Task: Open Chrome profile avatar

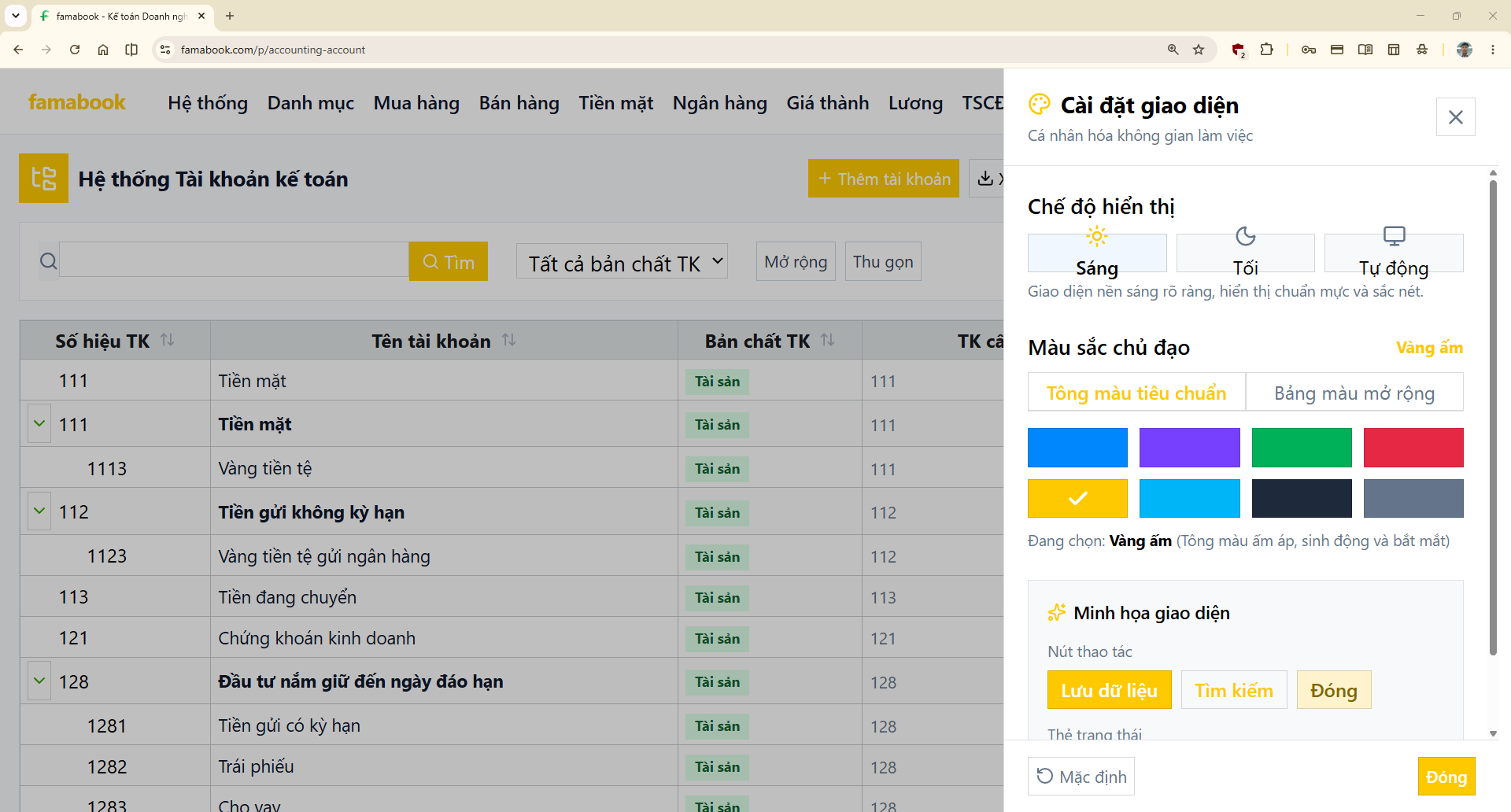Action: coord(1464,50)
